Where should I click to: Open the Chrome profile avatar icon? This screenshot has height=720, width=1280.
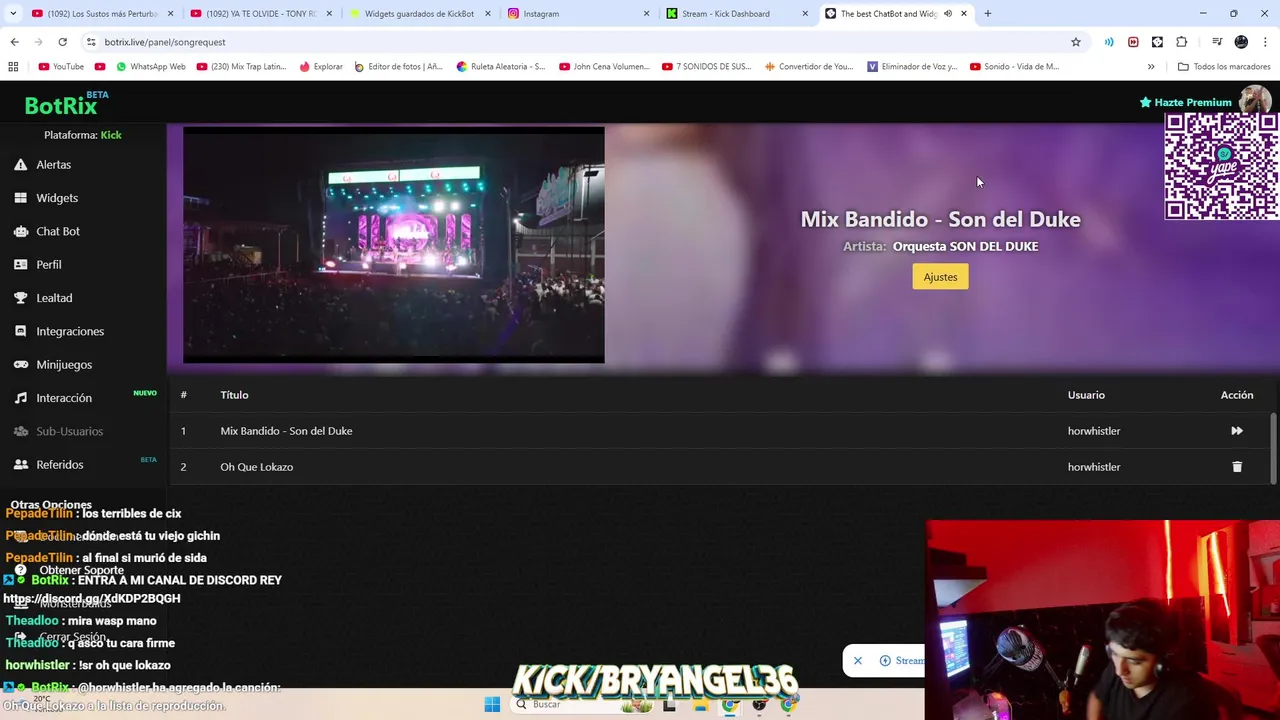coord(1241,42)
